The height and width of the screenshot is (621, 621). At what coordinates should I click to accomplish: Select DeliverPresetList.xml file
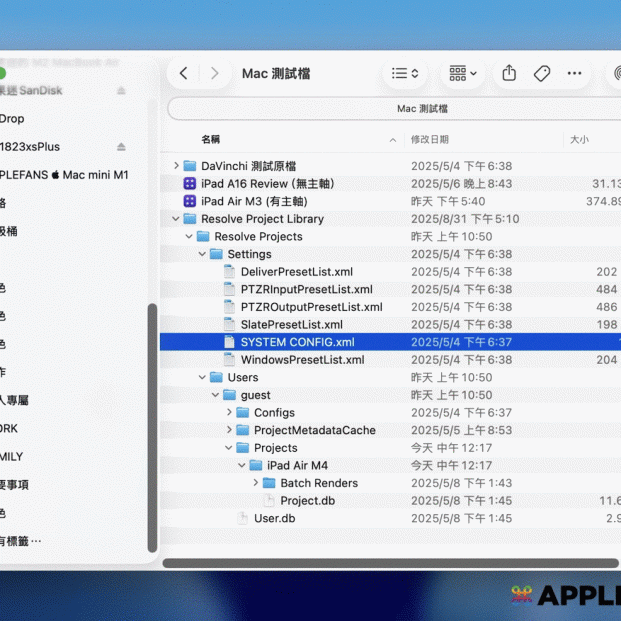point(296,272)
